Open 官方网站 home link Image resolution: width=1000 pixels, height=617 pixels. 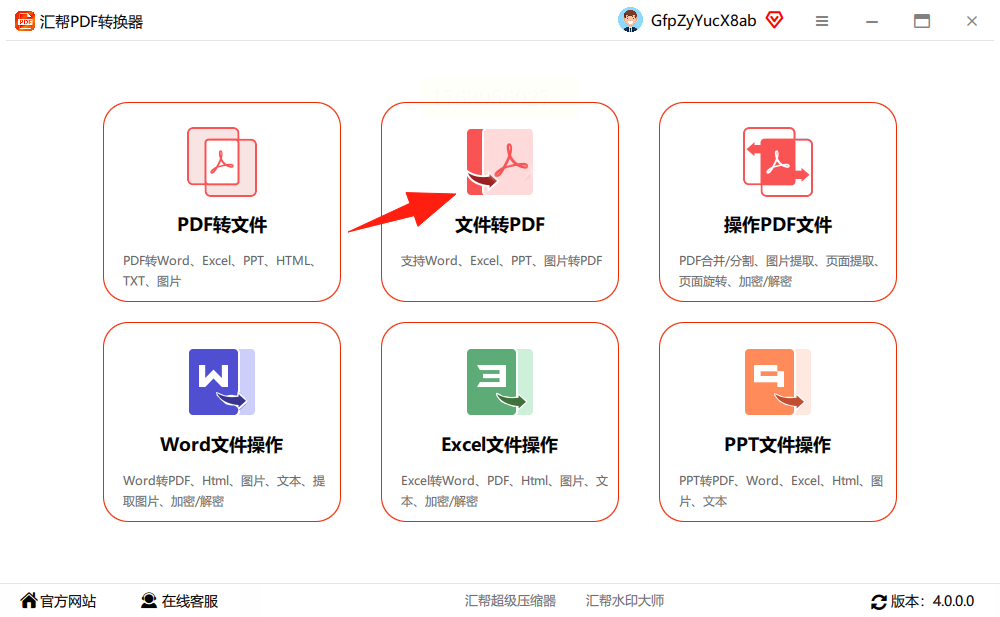58,600
